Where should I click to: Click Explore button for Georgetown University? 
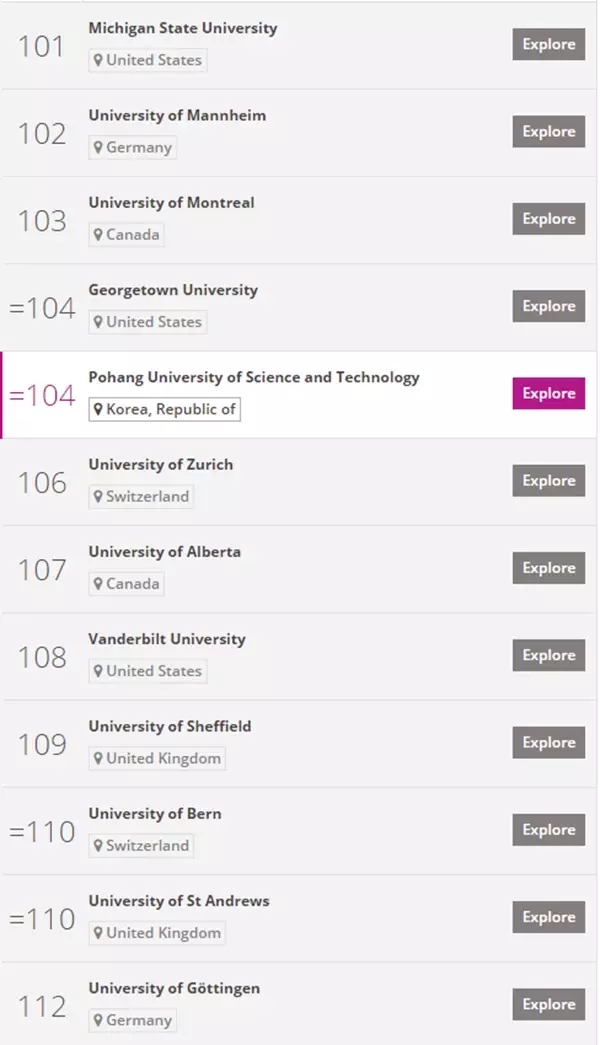(x=549, y=306)
